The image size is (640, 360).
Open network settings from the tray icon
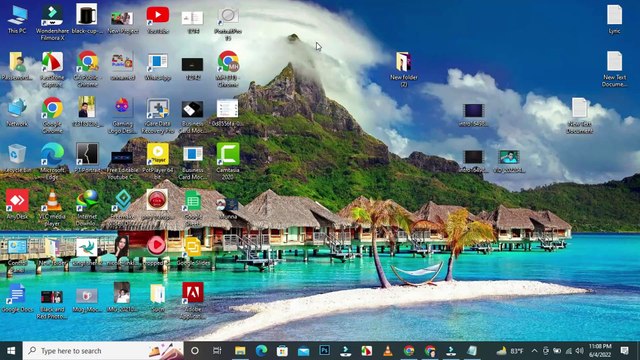point(569,351)
